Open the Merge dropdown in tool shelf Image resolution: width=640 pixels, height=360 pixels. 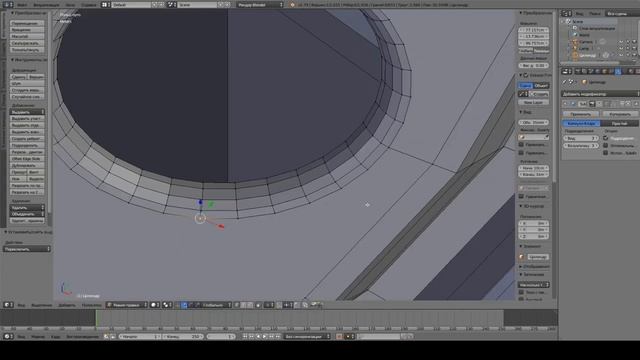27,214
